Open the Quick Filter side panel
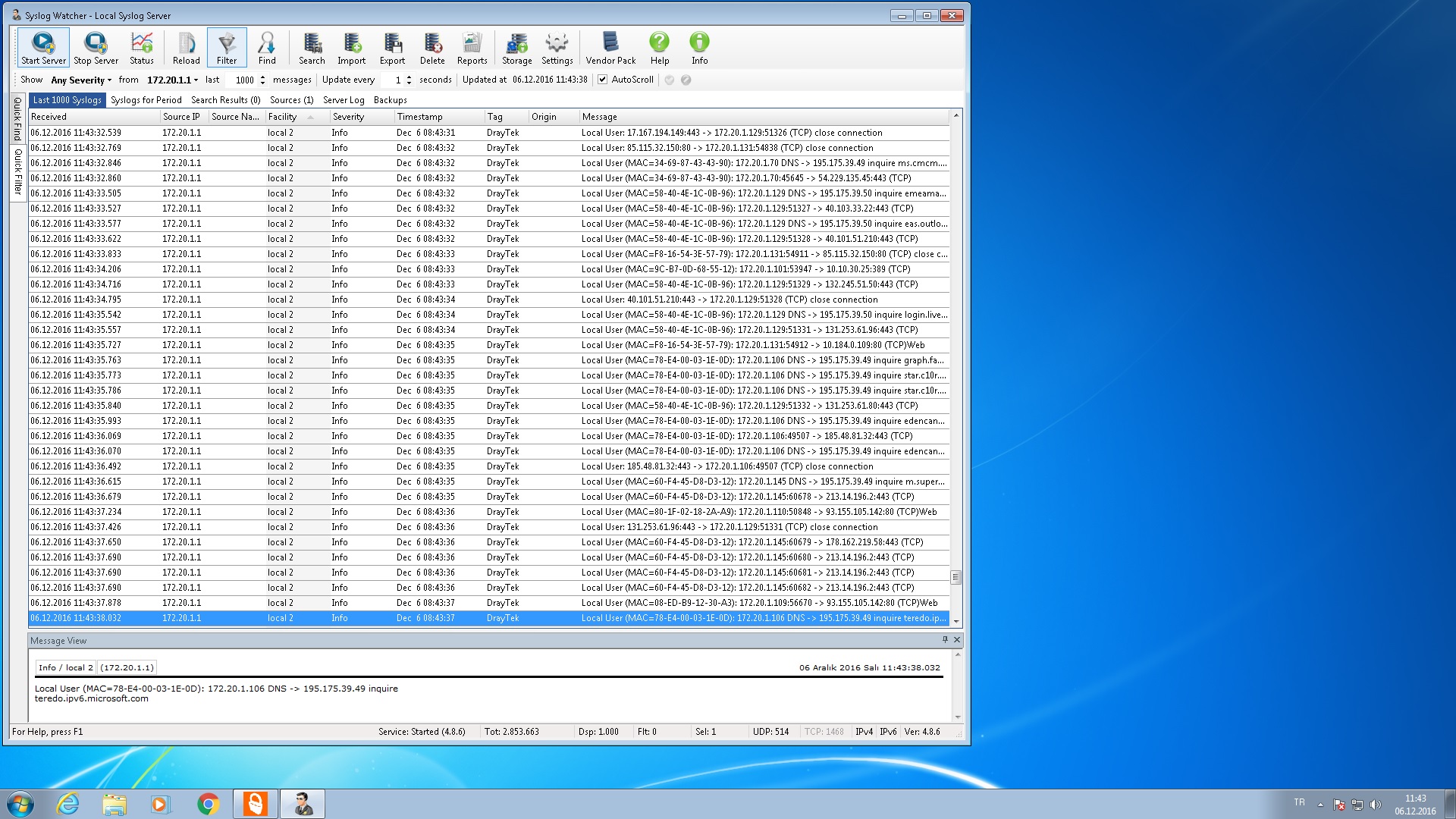Screen dimensions: 1456x819 point(17,171)
